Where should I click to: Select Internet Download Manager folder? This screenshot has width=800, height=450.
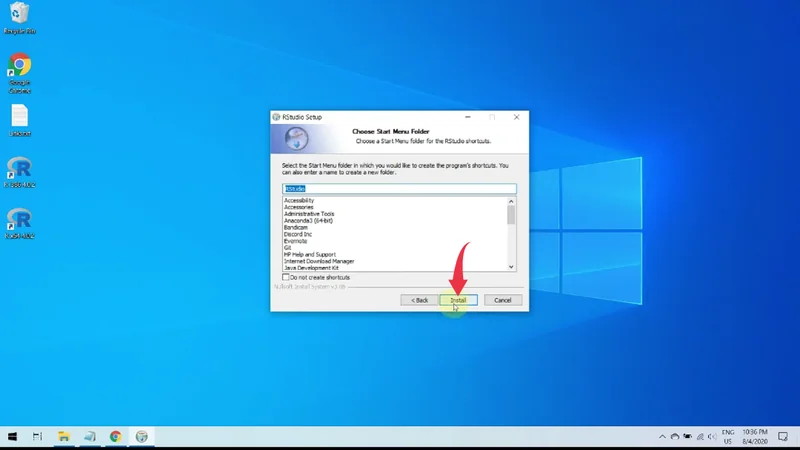320,260
